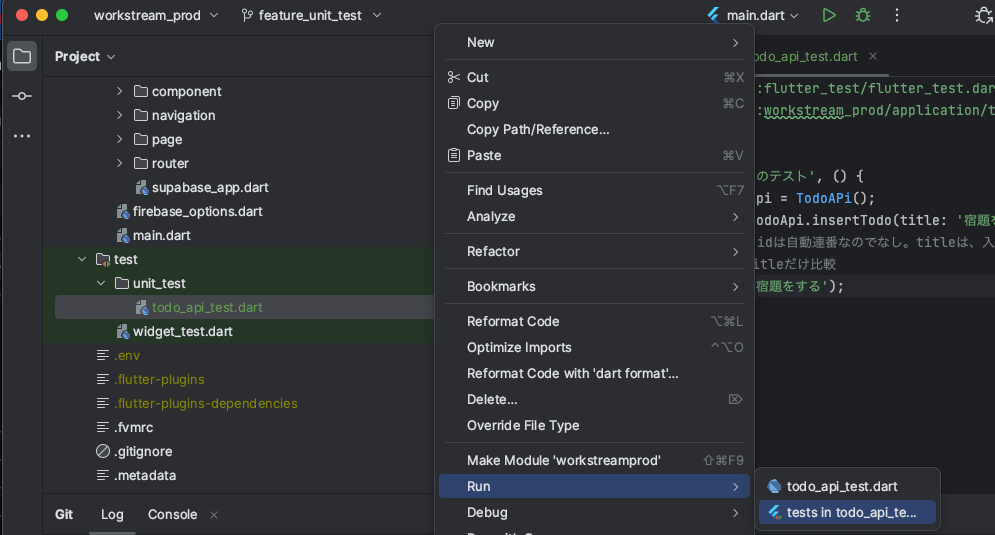
Task: Click the Flutter icon of tests in todo_api_te...
Action: click(x=775, y=513)
